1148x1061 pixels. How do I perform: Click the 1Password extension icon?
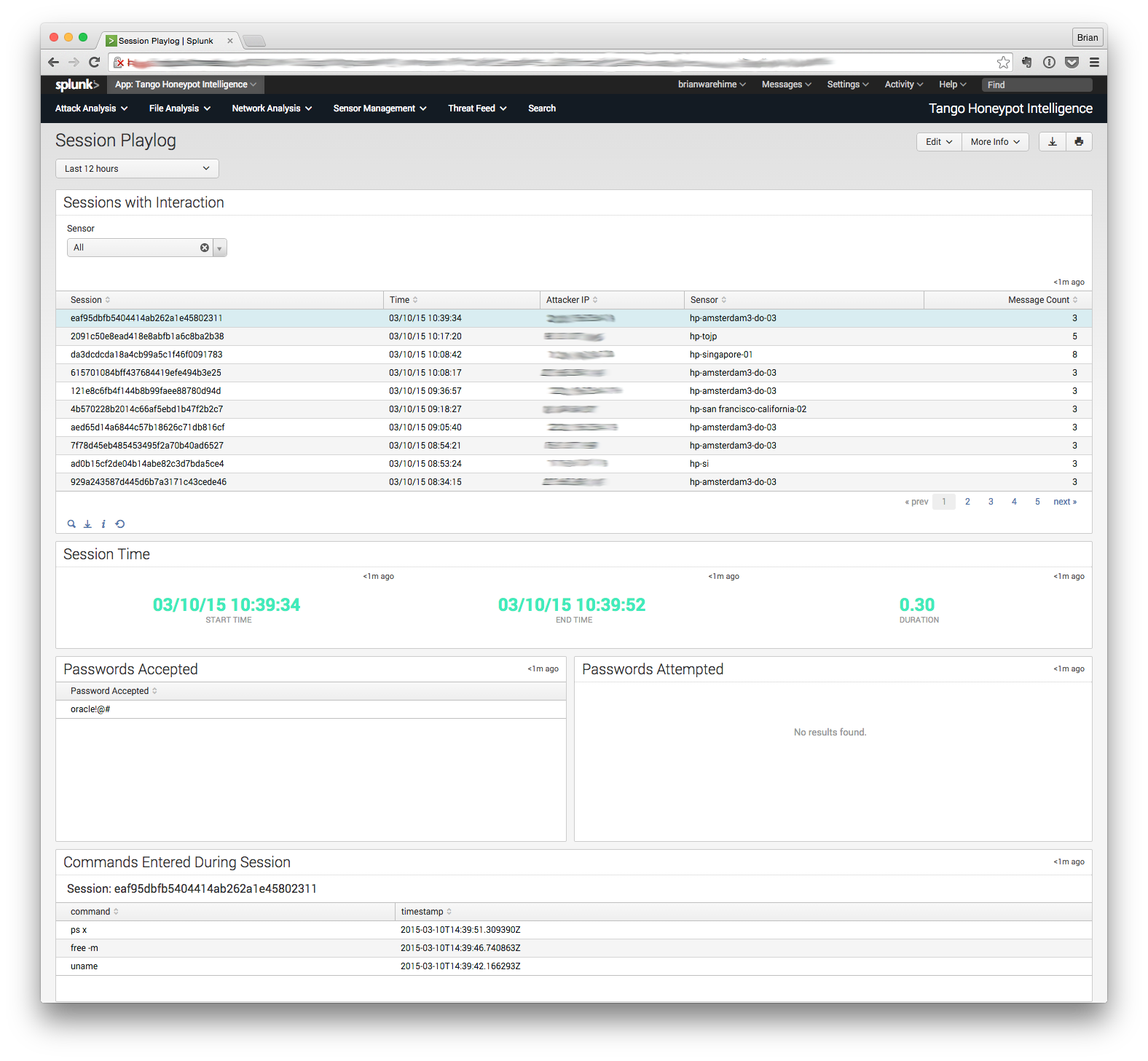coord(1049,63)
